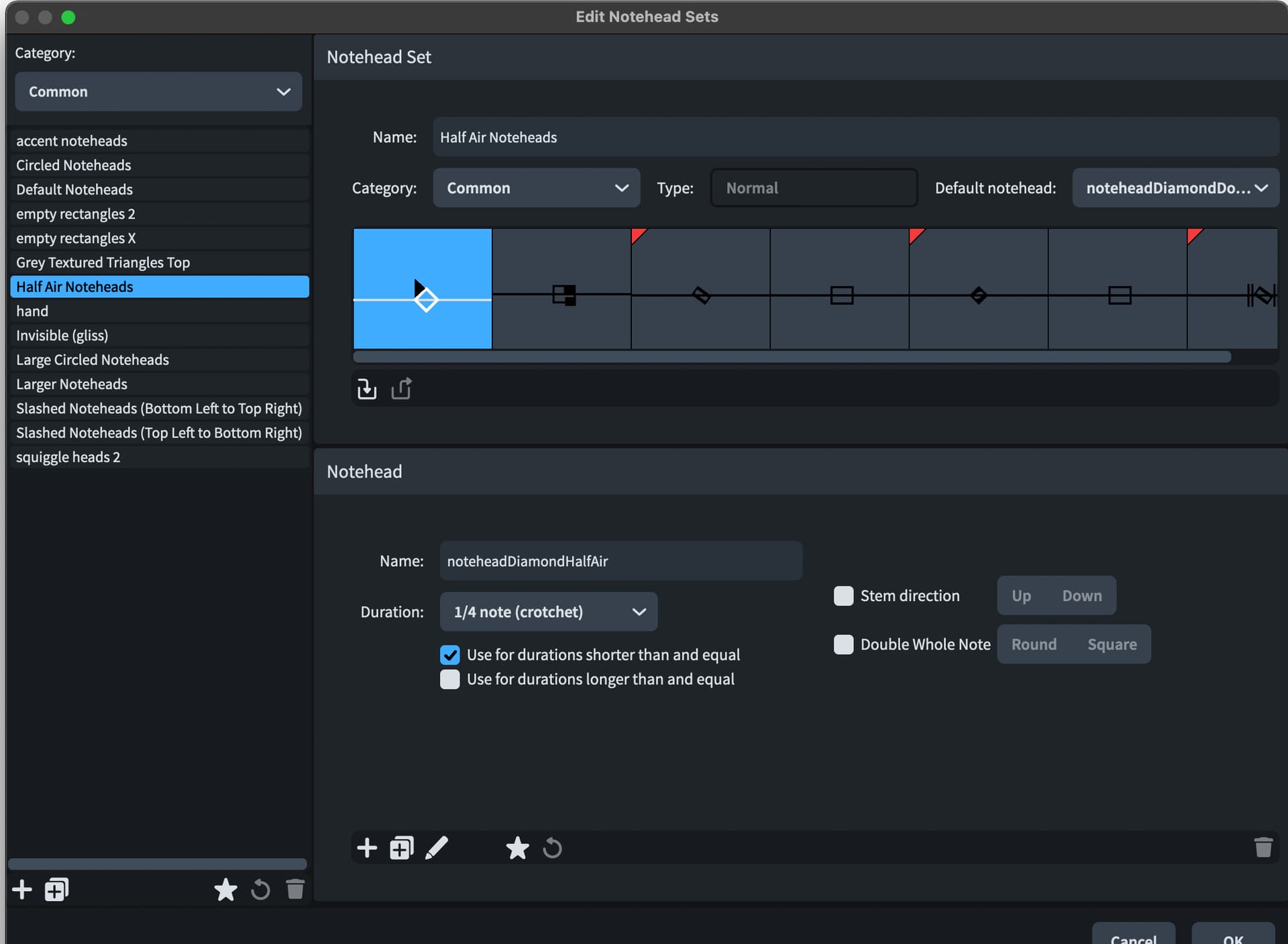1288x944 pixels.
Task: Click the Cancel button
Action: click(x=1133, y=937)
